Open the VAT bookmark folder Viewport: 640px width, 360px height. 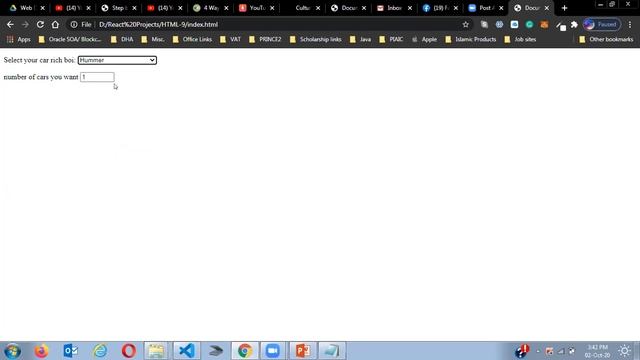[231, 40]
